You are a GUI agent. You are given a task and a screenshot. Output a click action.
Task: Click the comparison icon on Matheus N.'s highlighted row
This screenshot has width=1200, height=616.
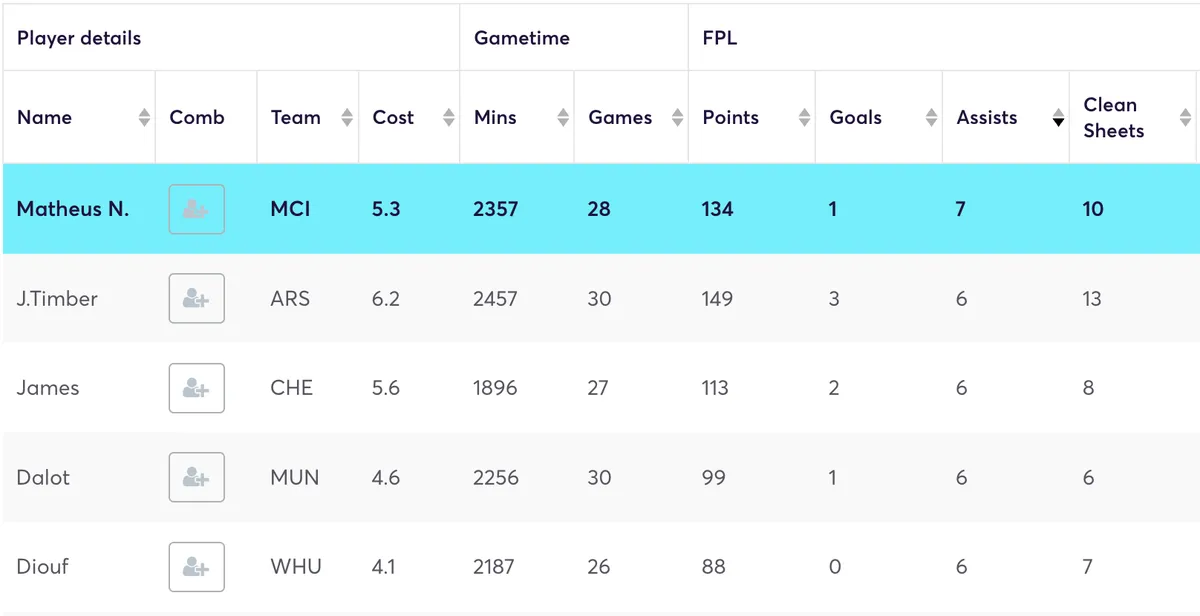coord(196,209)
